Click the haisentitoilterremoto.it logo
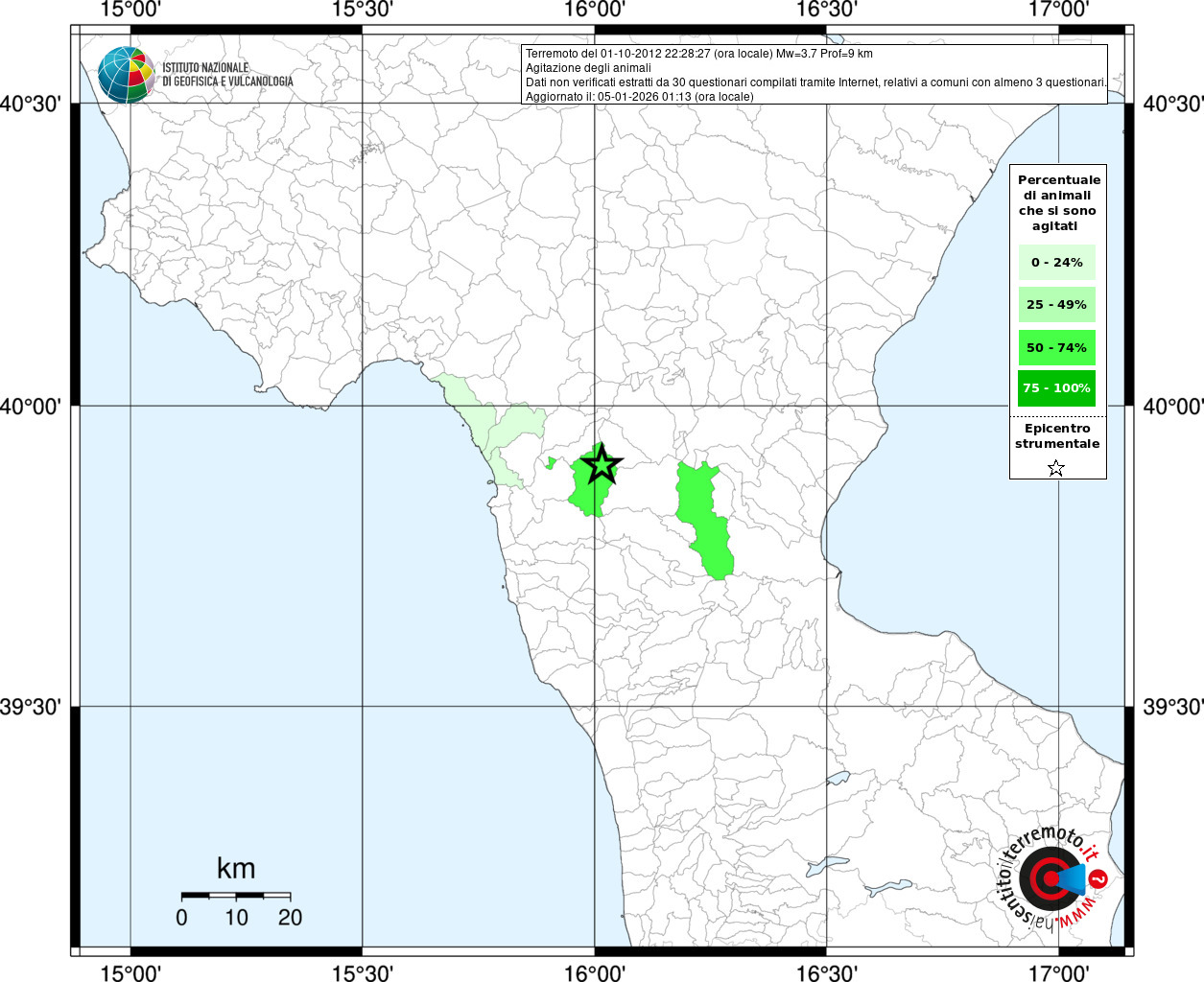 (1053, 877)
